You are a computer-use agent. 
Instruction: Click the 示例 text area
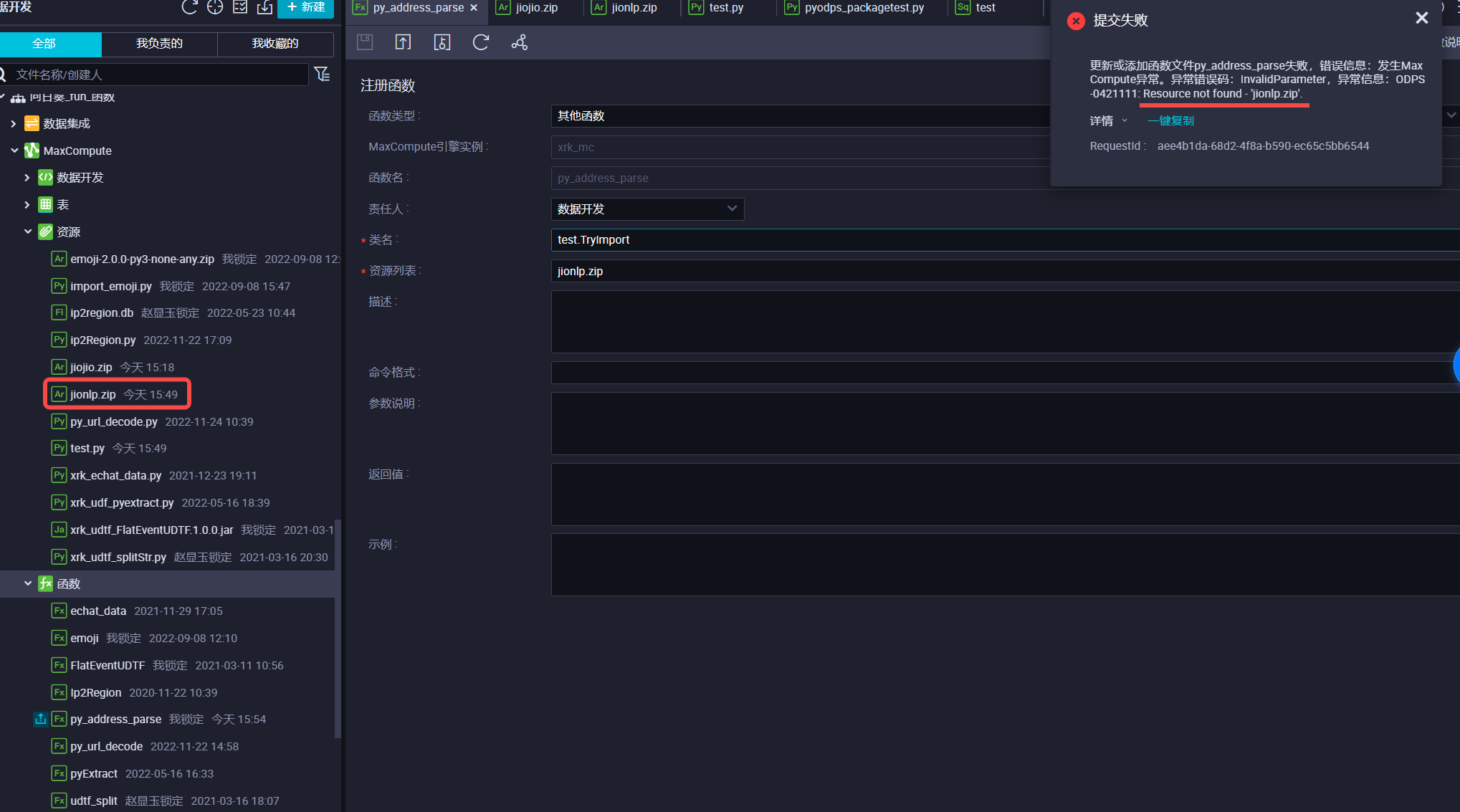pos(1005,565)
